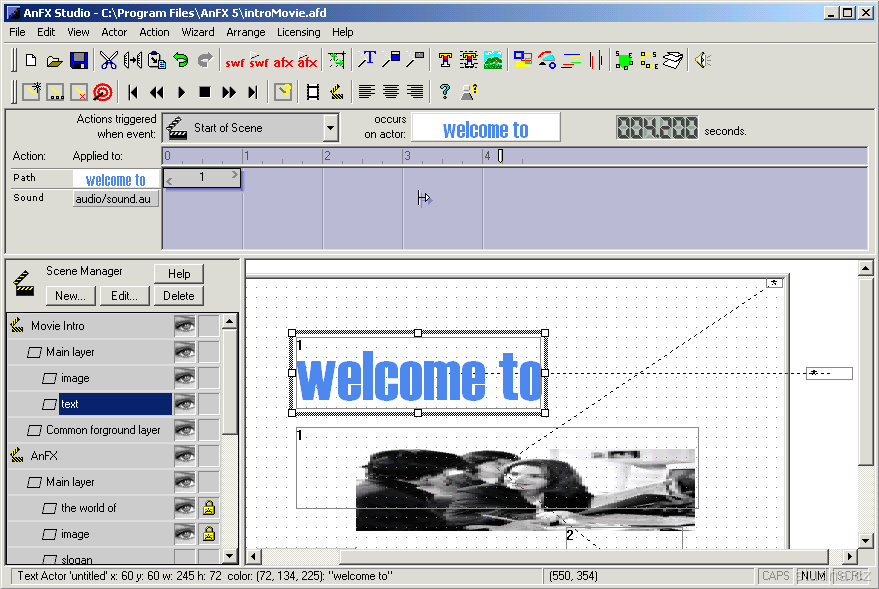Open the Arrange menu

point(246,32)
